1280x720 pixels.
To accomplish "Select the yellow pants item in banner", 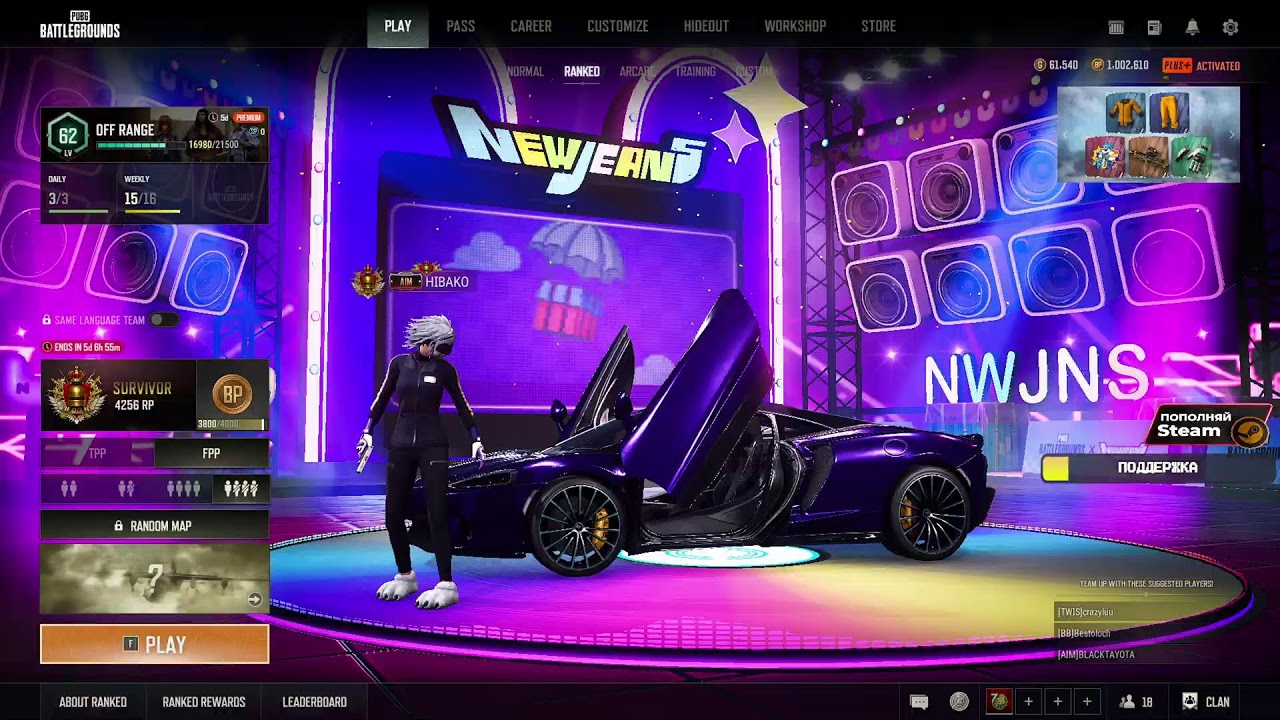I will 1169,112.
